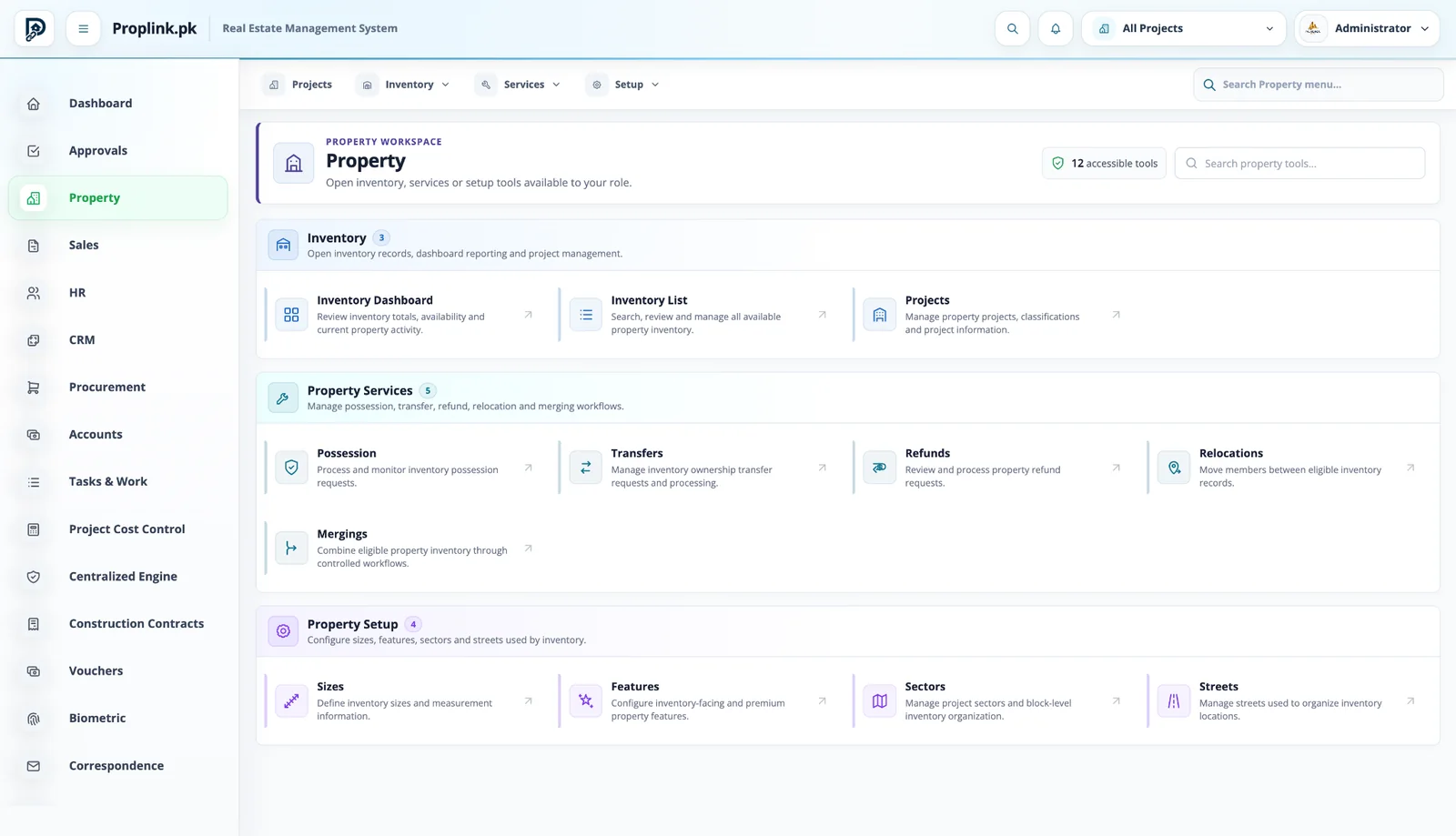
Task: Click the Possession shield icon
Action: 291,468
